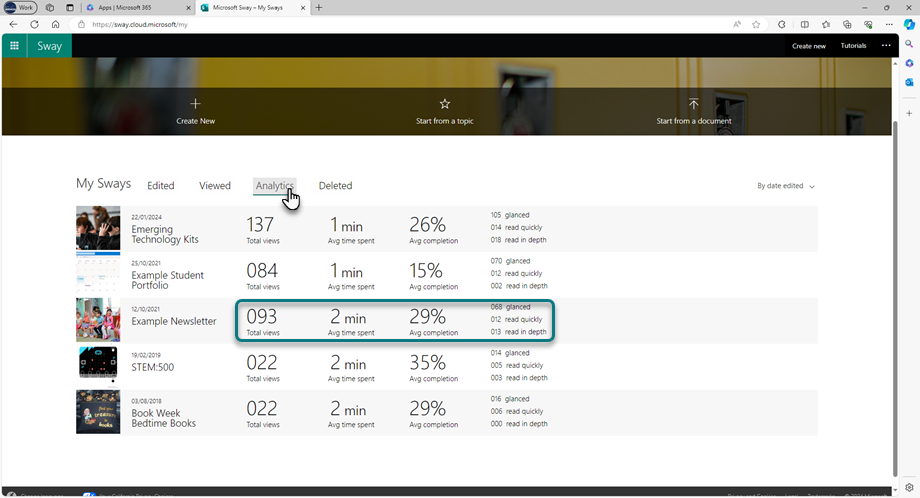Click the Sway logo in the header
The height and width of the screenshot is (498, 920).
coord(49,46)
